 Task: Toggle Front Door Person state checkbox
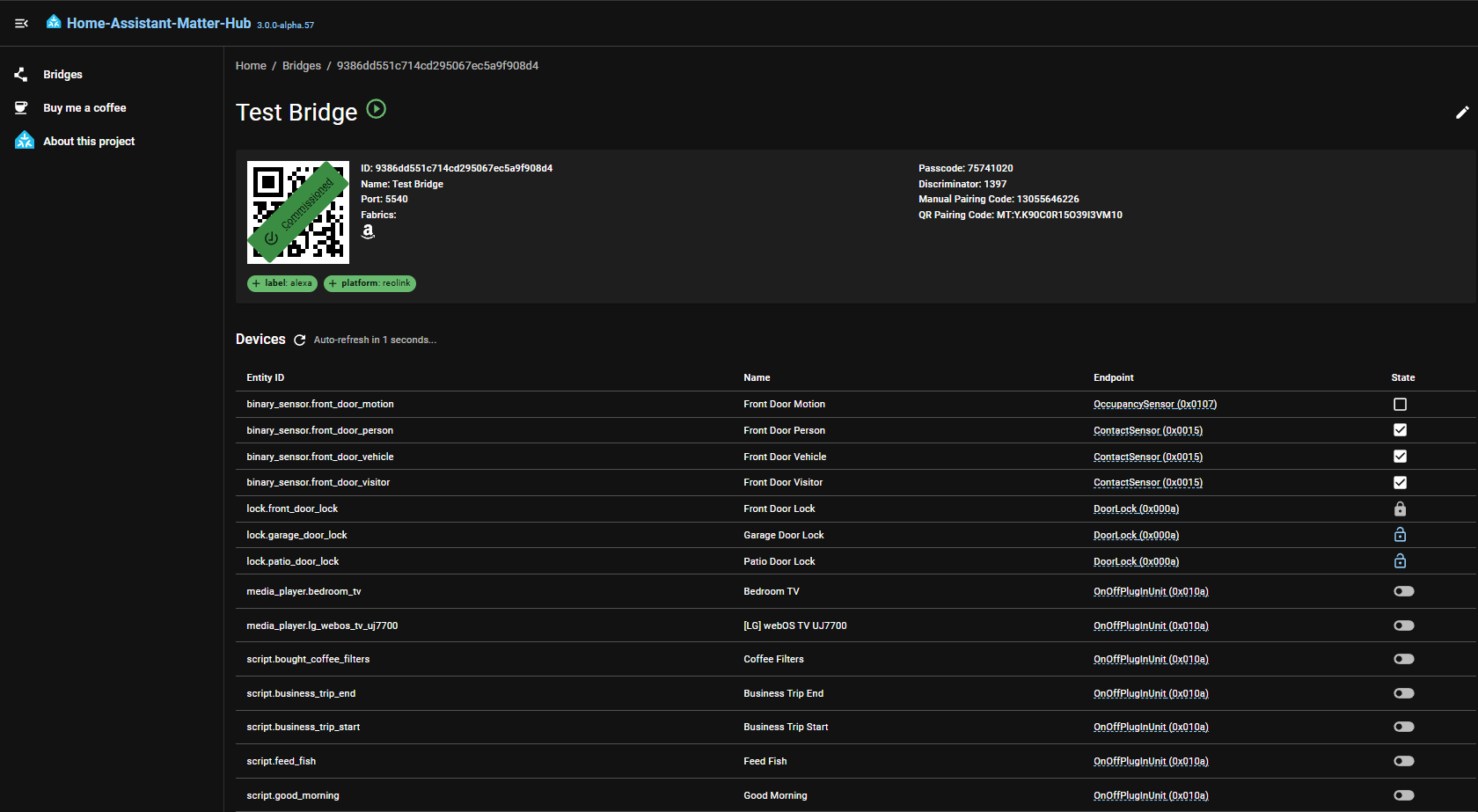tap(1400, 430)
